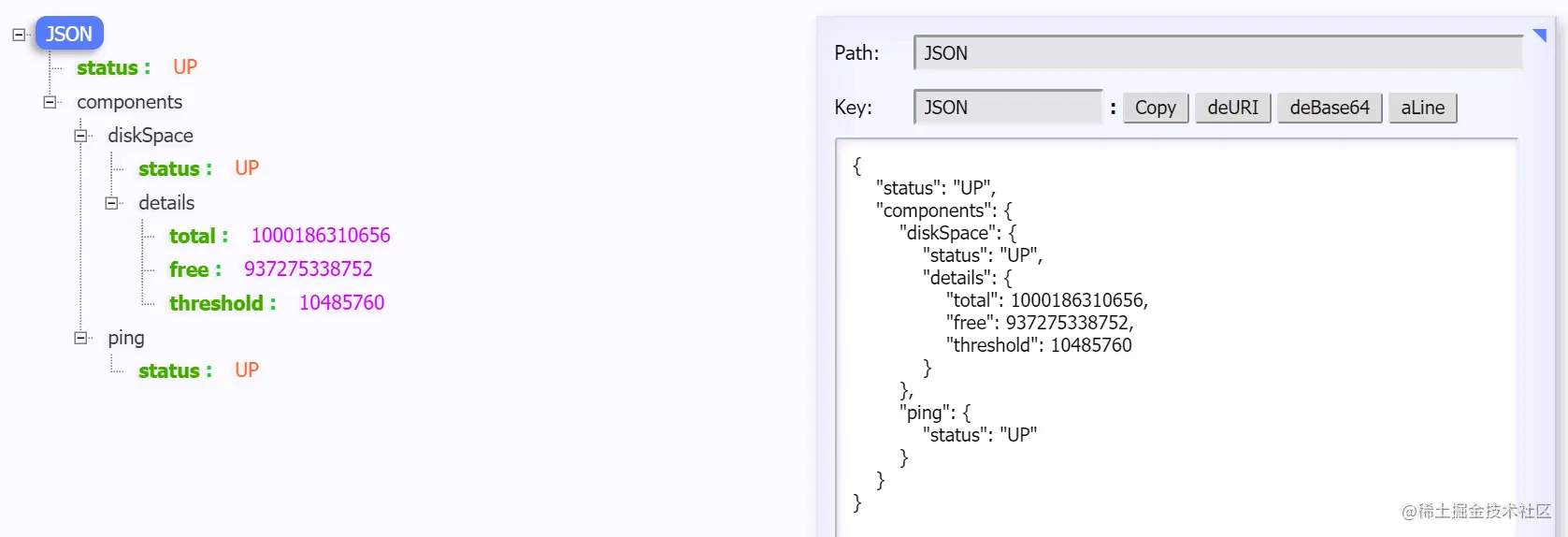Collapse the diskSpace tree node
Image resolution: width=1568 pixels, height=537 pixels.
80,136
